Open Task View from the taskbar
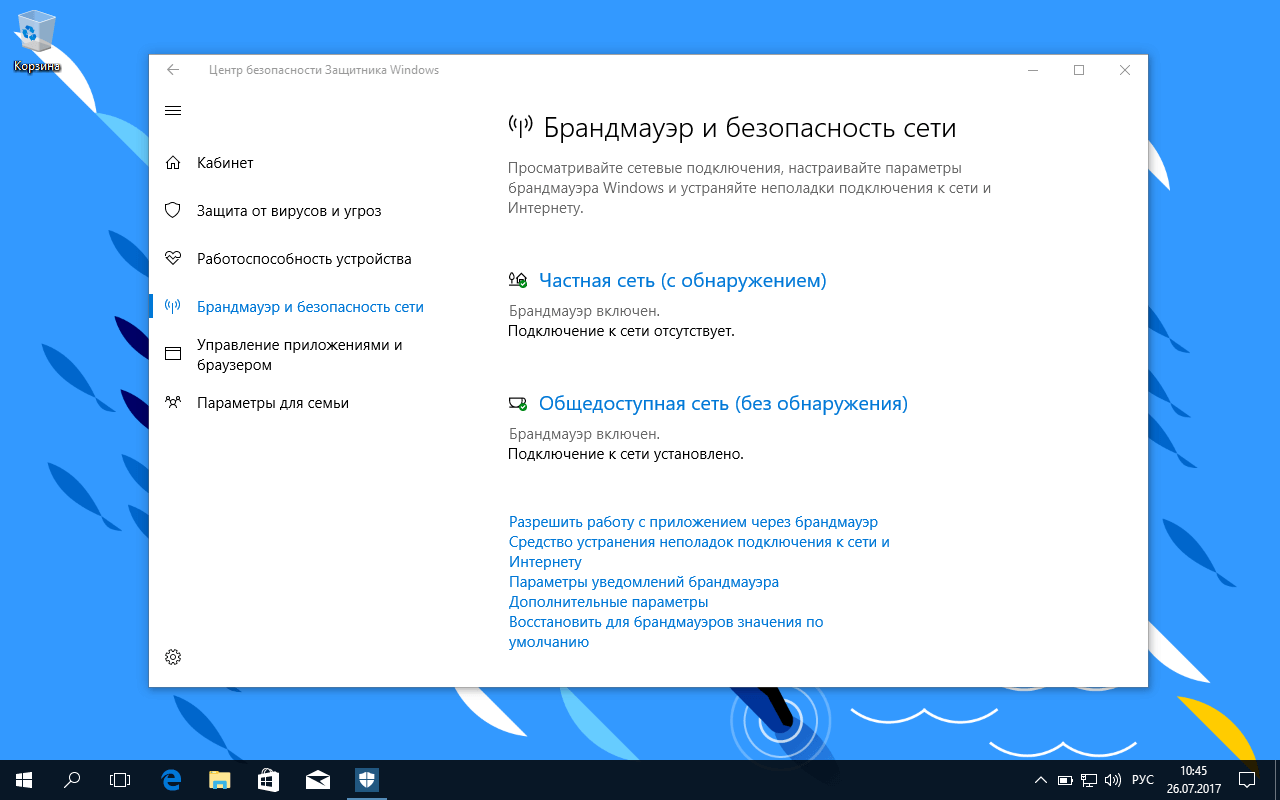The height and width of the screenshot is (800, 1280). 120,779
